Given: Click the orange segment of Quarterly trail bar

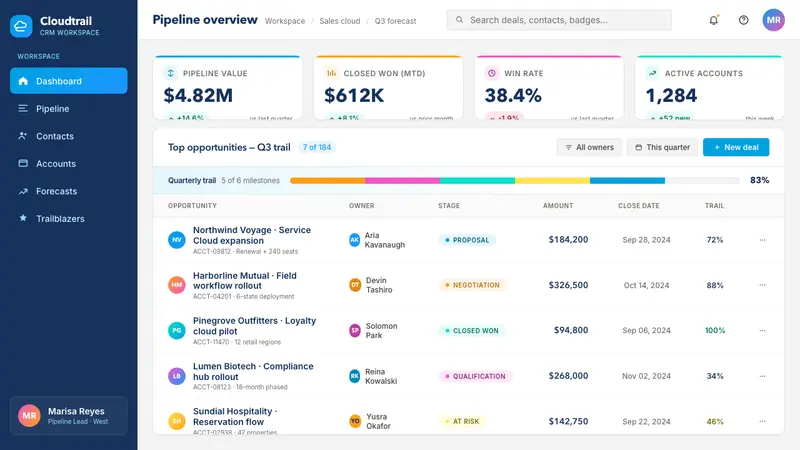Looking at the screenshot, I should click(x=328, y=181).
